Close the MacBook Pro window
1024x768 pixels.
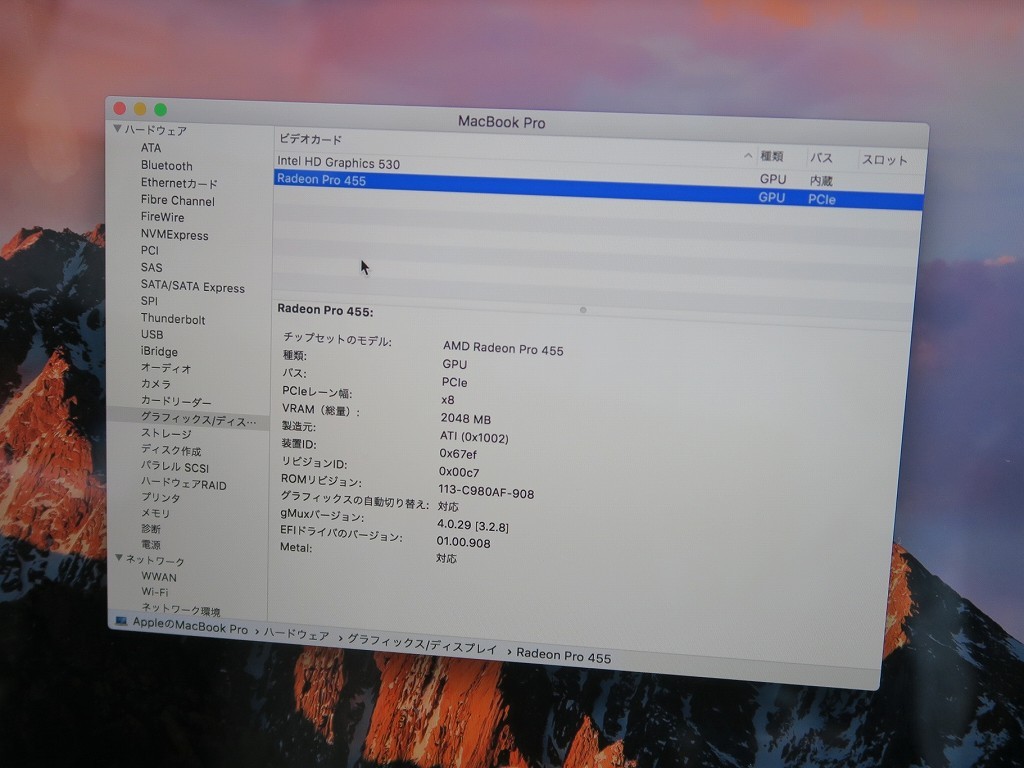(x=120, y=108)
